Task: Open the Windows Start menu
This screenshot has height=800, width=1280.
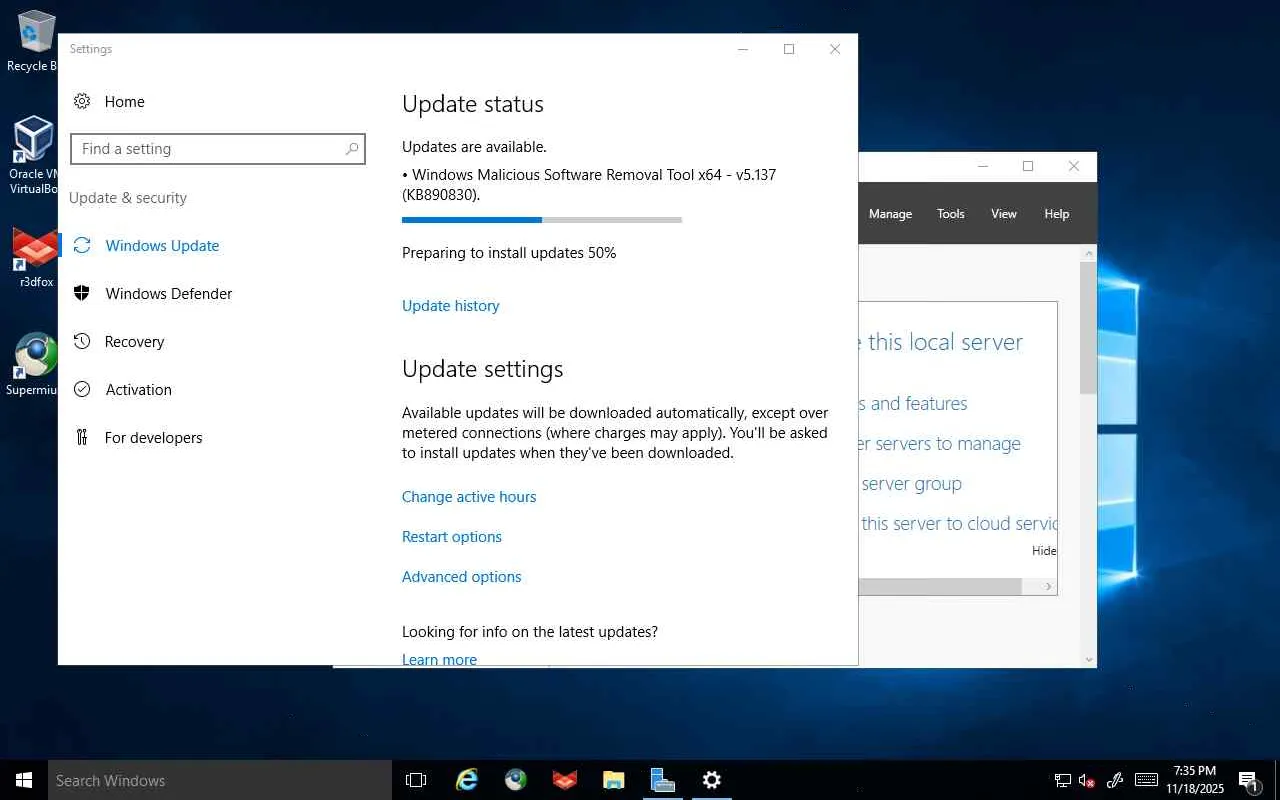Action: click(x=24, y=780)
